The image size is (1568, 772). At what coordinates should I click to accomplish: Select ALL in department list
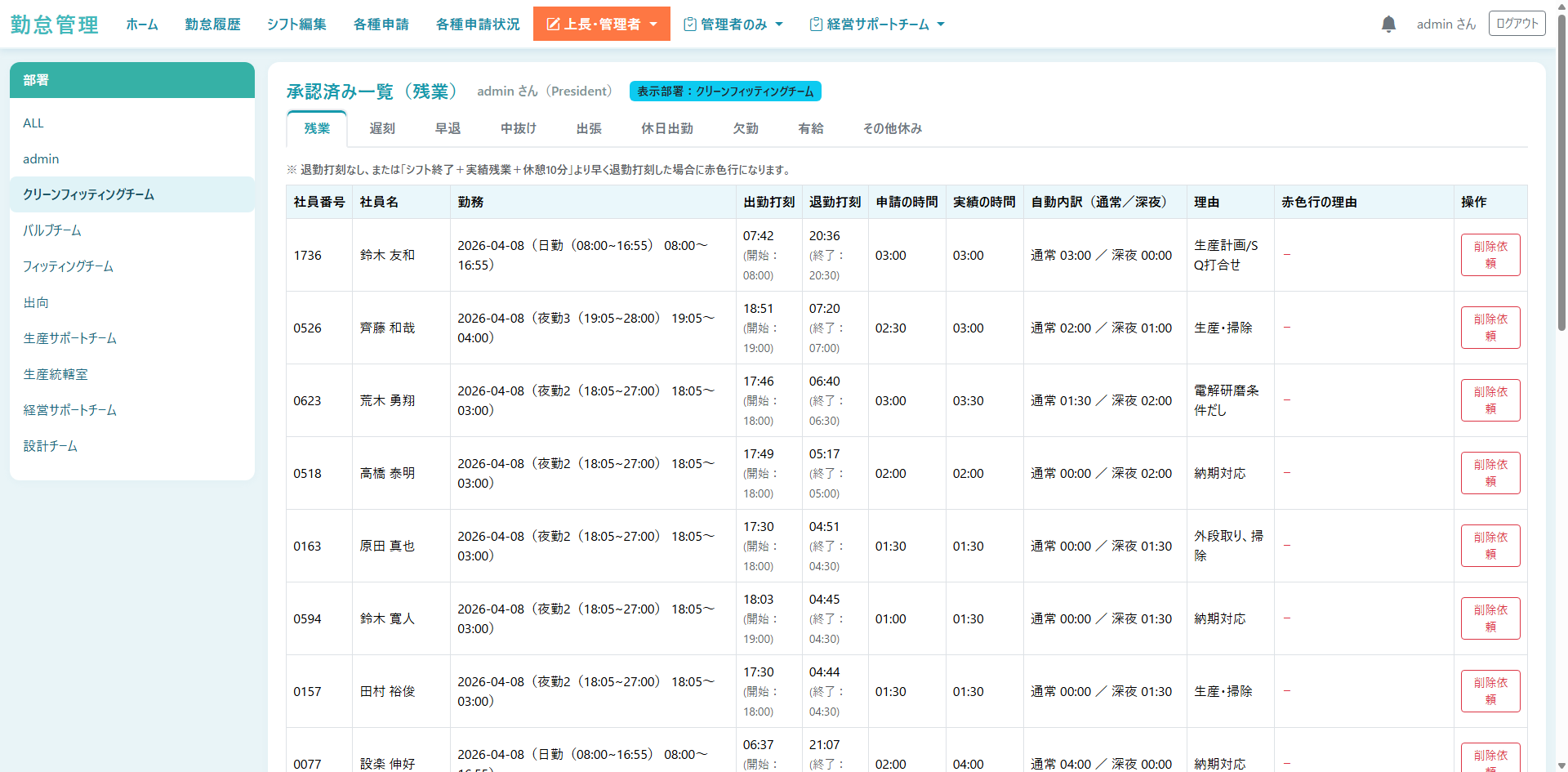pyautogui.click(x=132, y=123)
